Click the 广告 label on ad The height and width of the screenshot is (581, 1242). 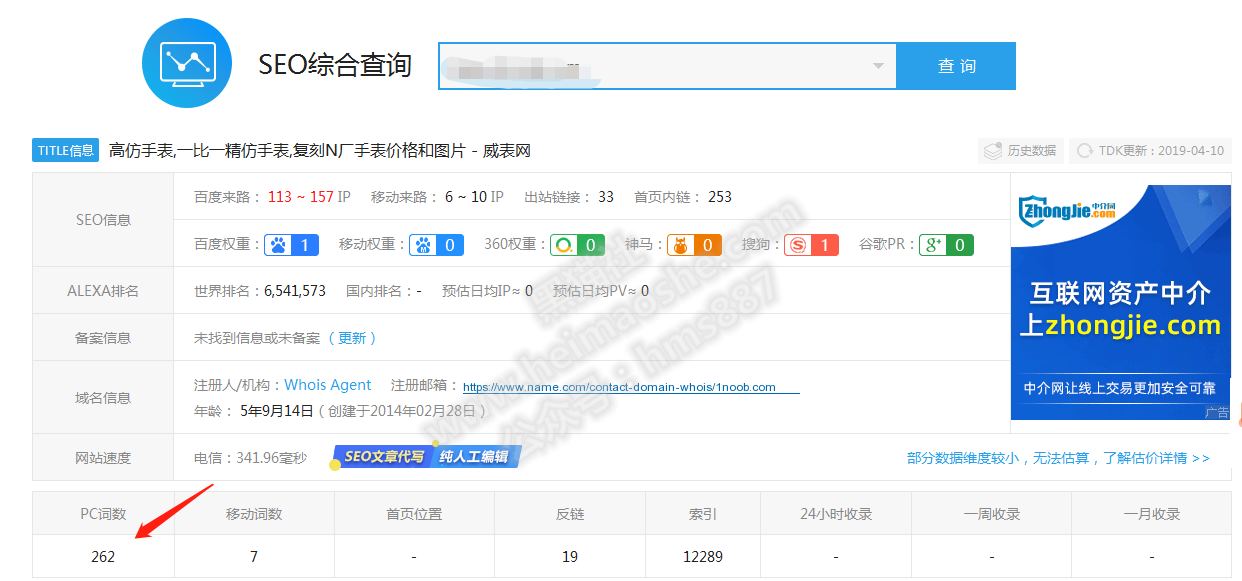(1217, 412)
